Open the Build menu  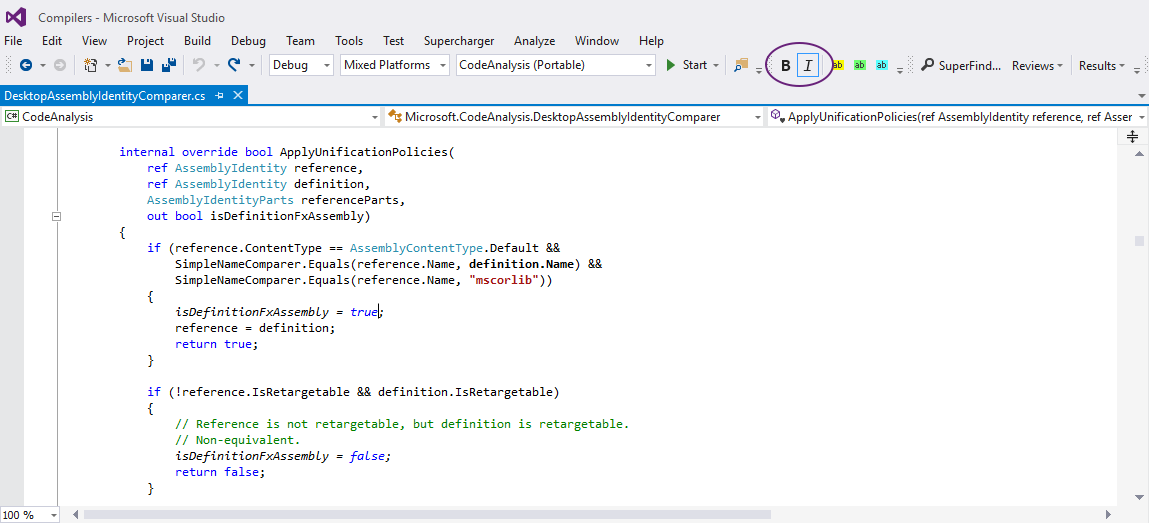pyautogui.click(x=197, y=41)
